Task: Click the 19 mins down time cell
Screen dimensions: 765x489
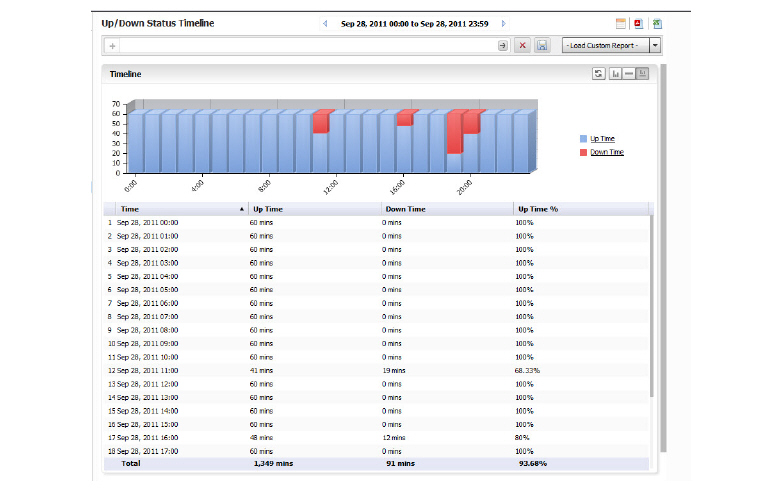Action: click(x=394, y=371)
